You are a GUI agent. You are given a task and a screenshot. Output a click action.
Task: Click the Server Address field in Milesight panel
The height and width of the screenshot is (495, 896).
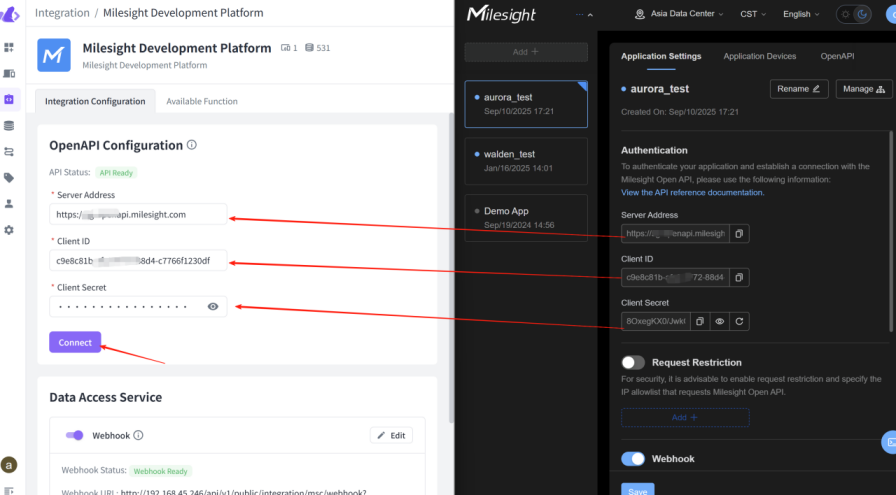pos(675,234)
